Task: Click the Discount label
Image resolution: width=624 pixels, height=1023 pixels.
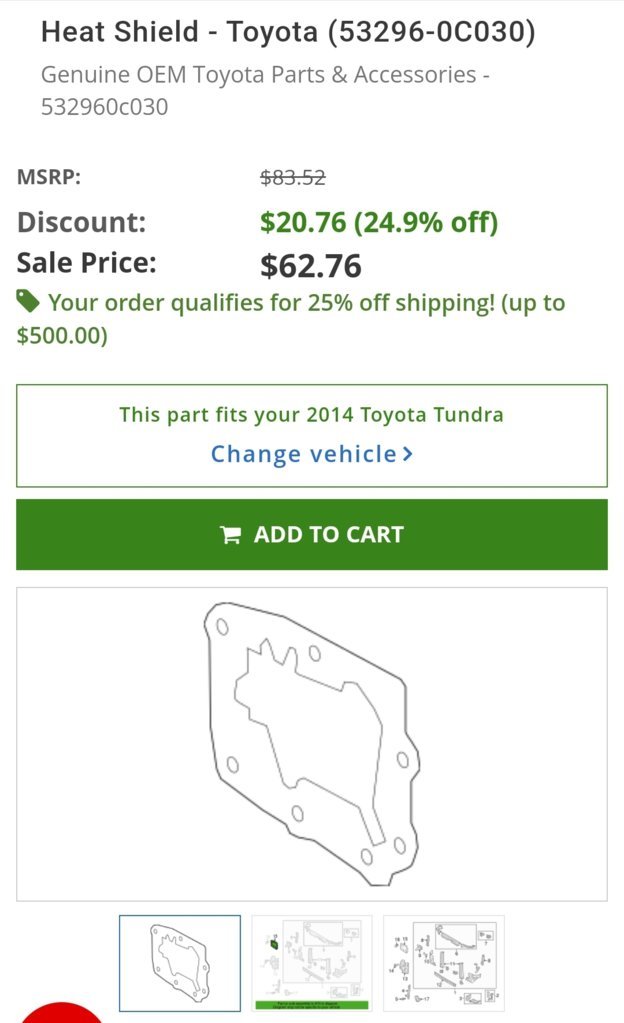Action: (x=82, y=222)
